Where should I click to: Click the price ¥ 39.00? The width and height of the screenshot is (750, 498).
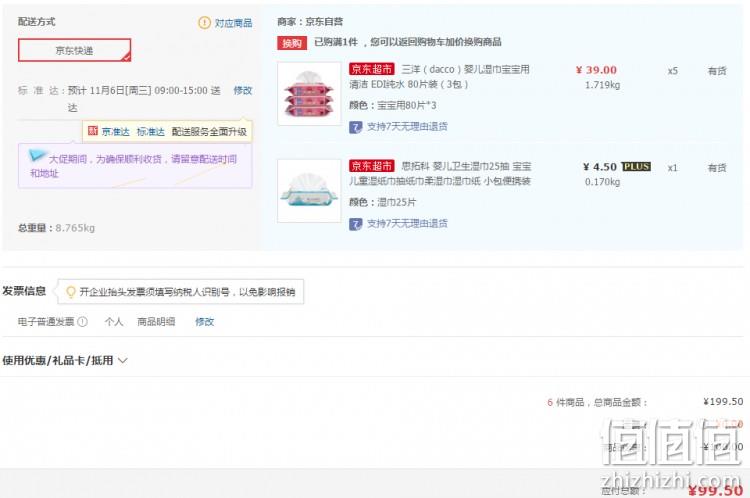tap(596, 70)
